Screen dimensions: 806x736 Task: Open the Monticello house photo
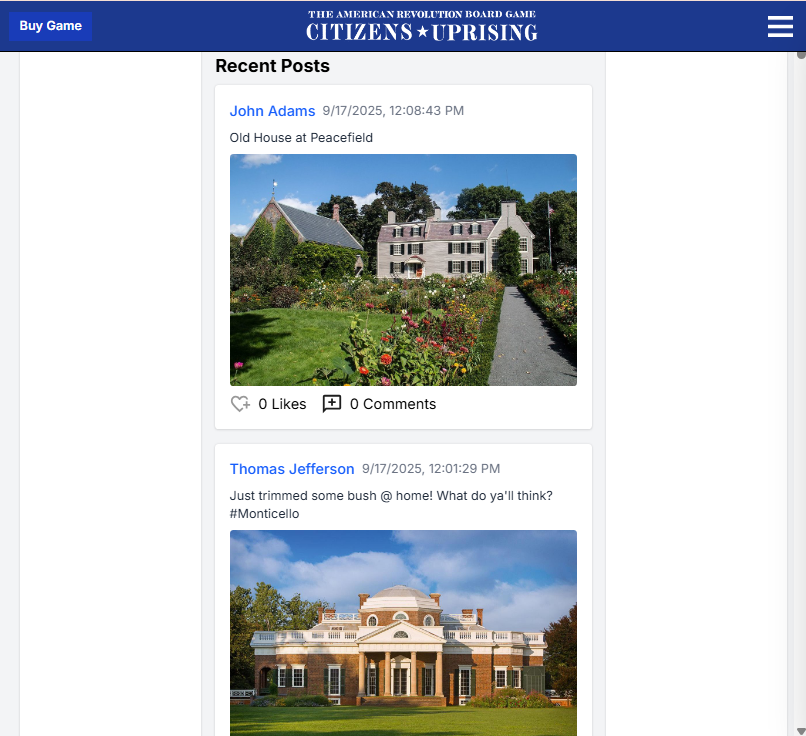point(404,633)
